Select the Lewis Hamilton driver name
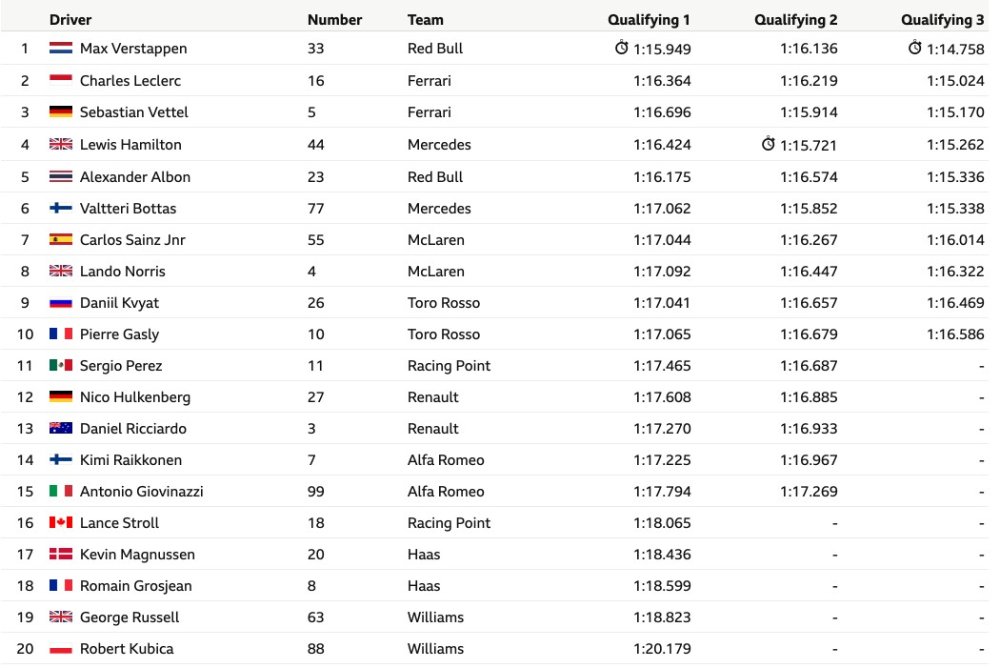The height and width of the screenshot is (668, 1000). pyautogui.click(x=131, y=145)
